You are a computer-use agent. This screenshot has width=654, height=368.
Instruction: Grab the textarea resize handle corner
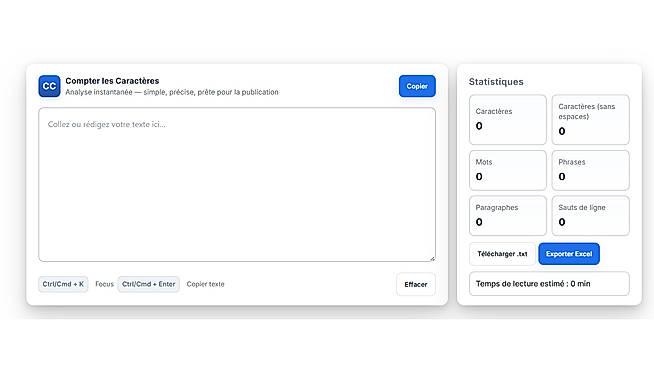point(432,259)
